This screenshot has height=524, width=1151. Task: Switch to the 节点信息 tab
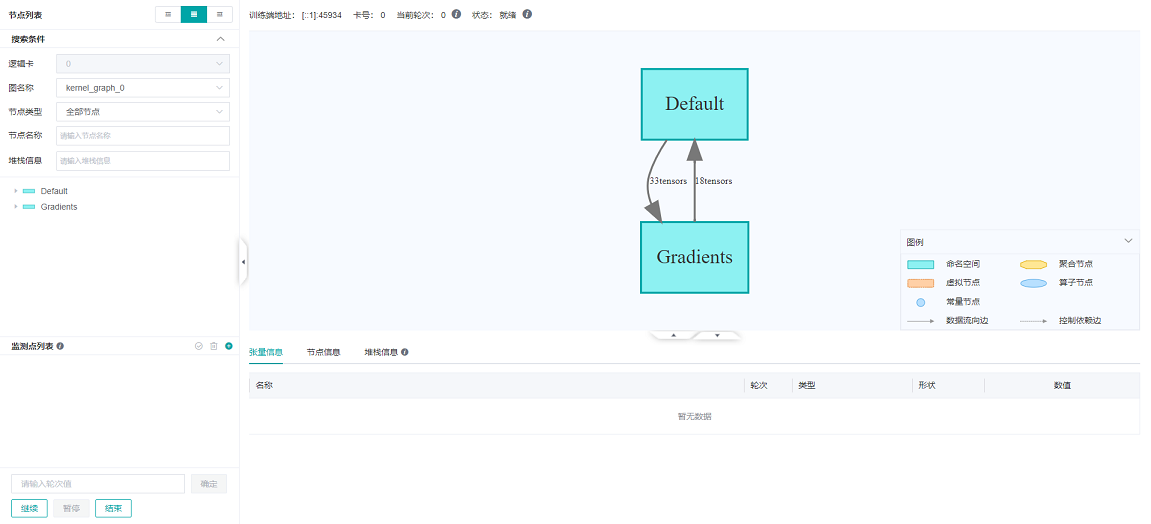click(323, 352)
